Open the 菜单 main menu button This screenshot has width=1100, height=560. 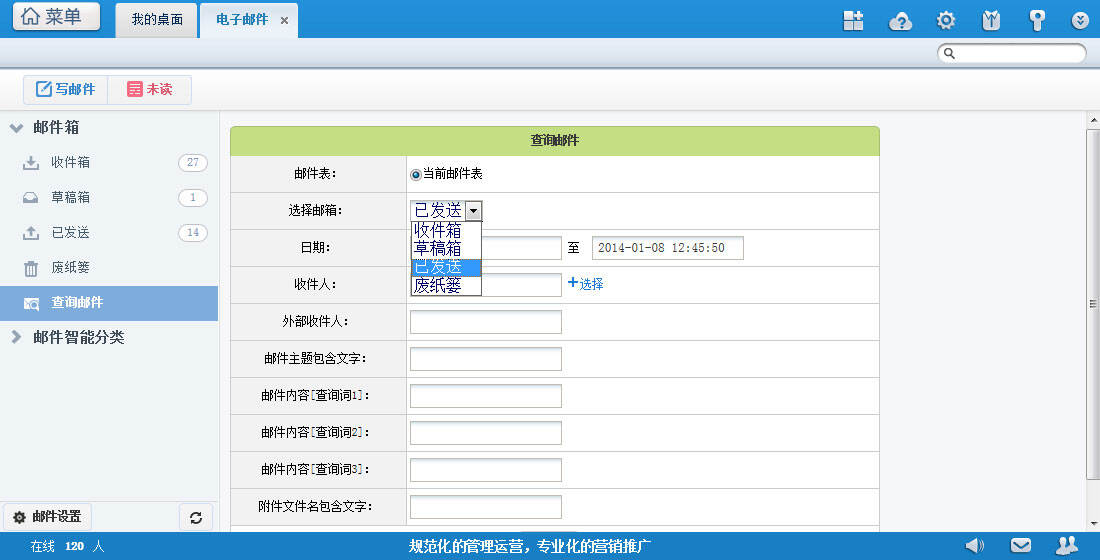click(56, 17)
